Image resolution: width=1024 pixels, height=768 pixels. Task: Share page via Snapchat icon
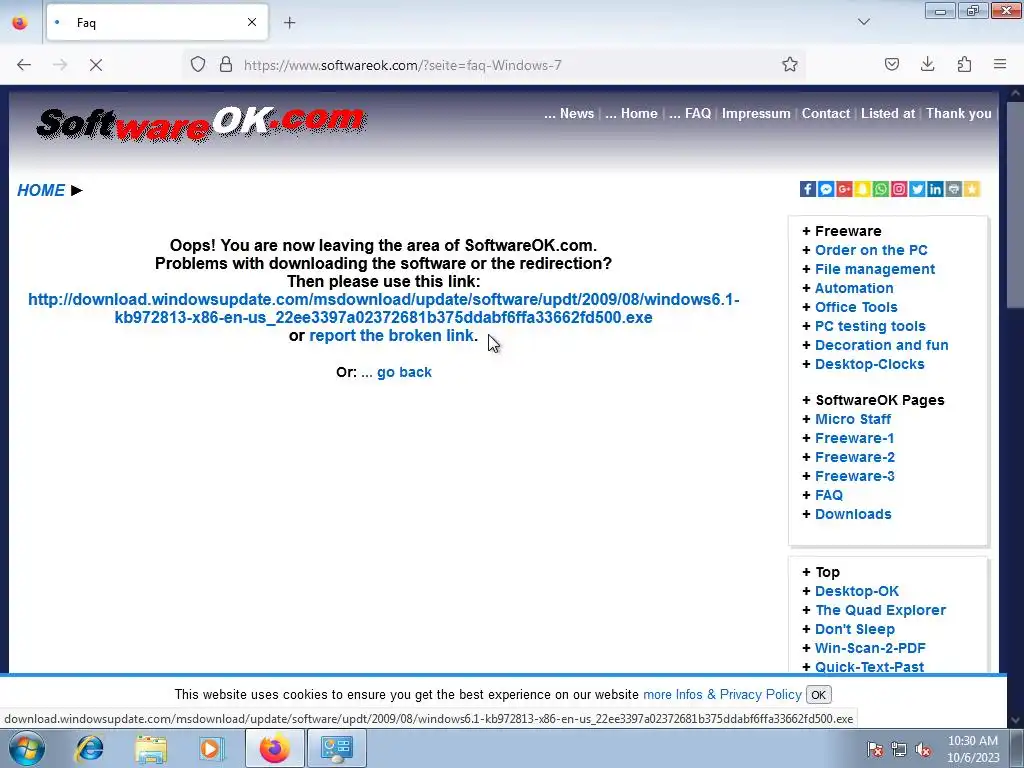[x=863, y=189]
